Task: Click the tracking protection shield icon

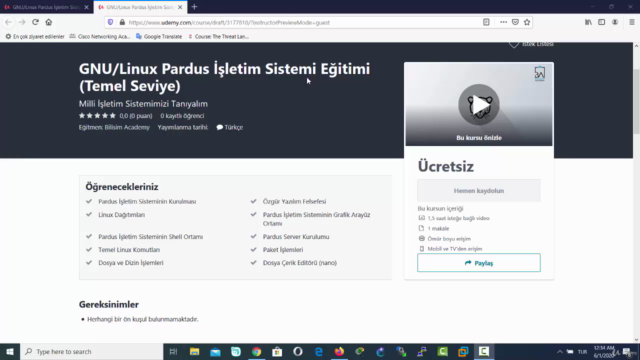Action: coord(110,22)
